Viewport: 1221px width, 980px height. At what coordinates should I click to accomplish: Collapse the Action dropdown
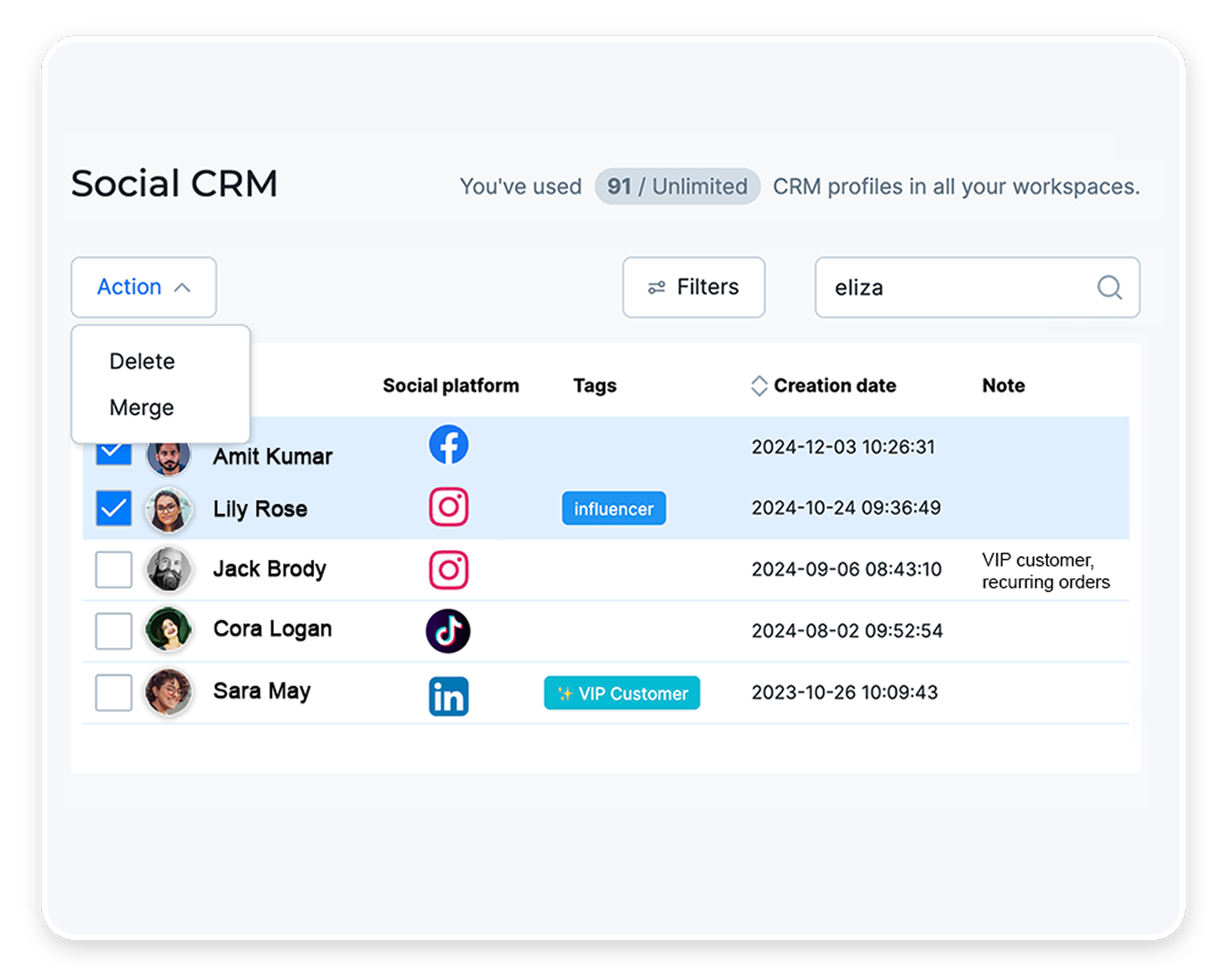click(x=143, y=287)
